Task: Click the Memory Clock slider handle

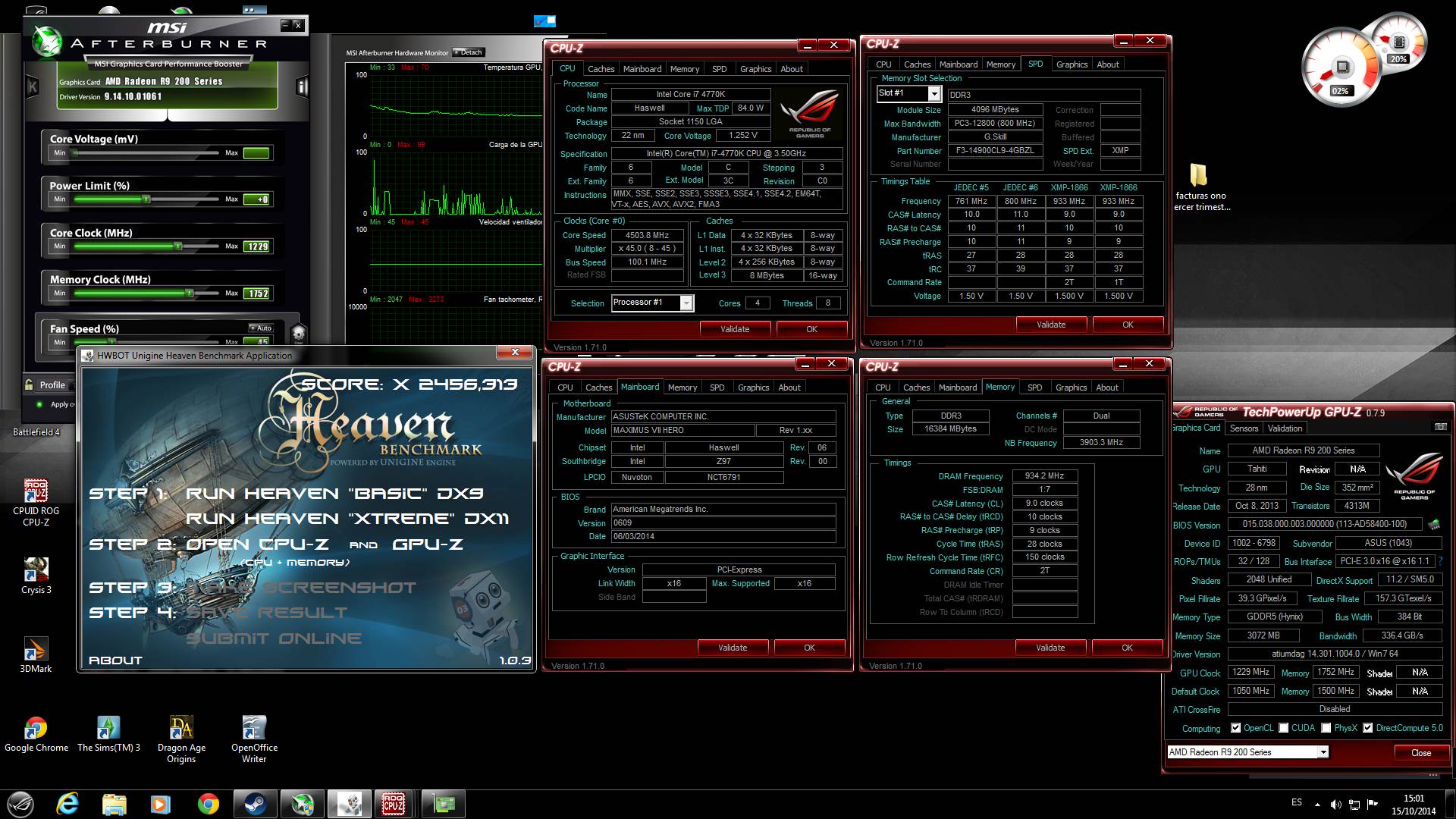Action: (x=190, y=293)
